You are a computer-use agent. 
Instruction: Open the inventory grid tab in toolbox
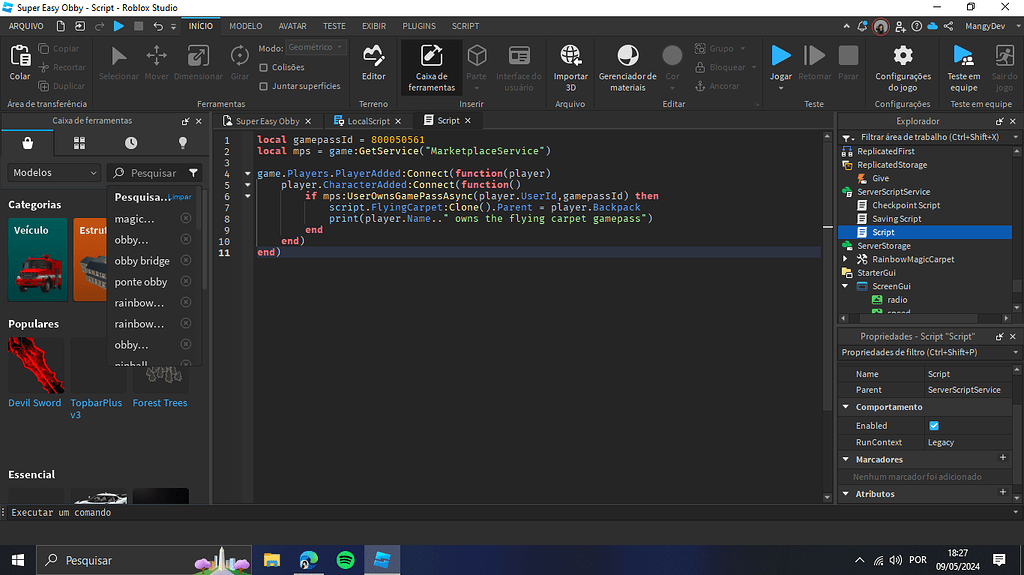80,142
